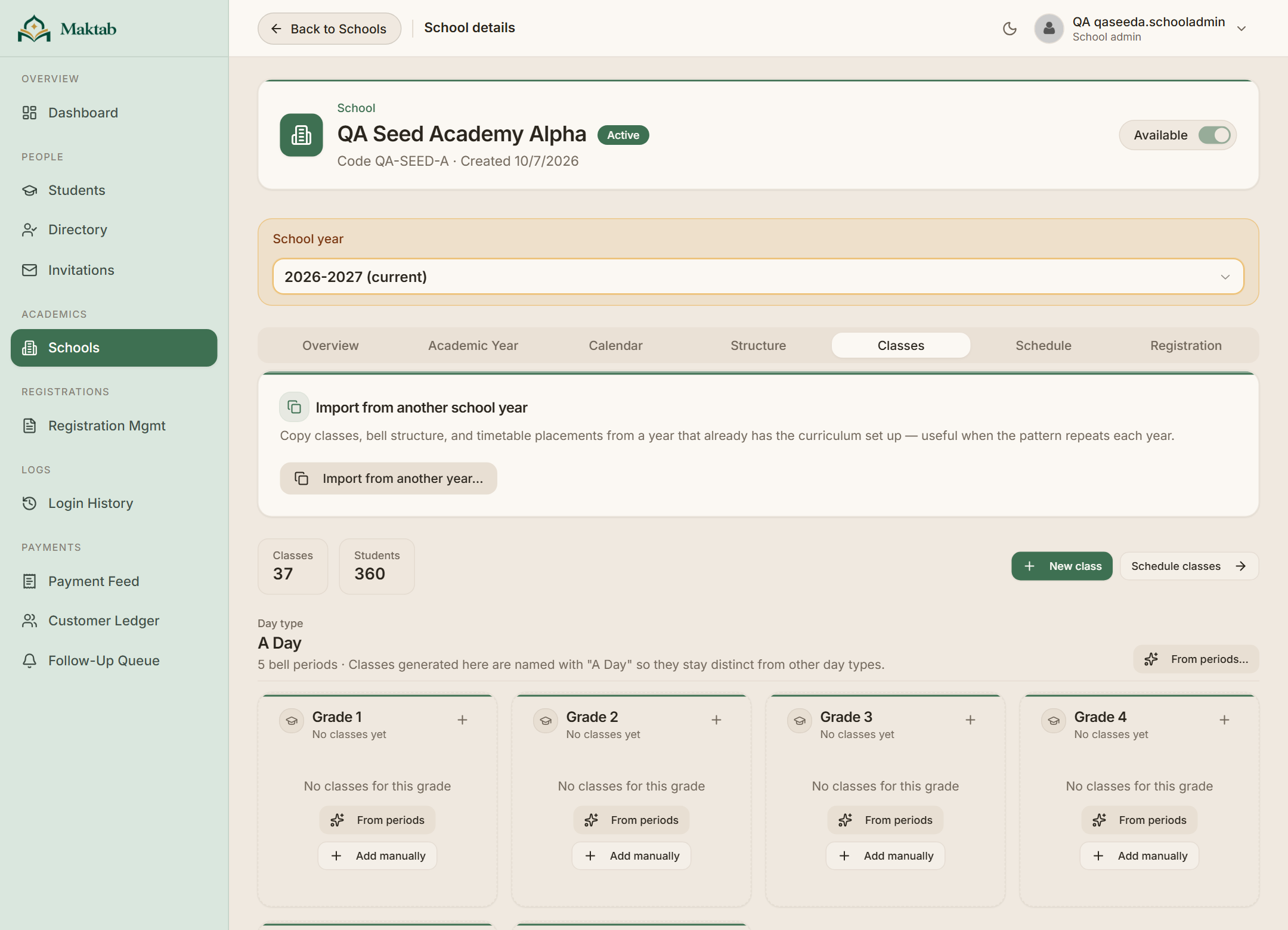The height and width of the screenshot is (930, 1288).
Task: Click the plus icon on Grade 3 card
Action: tap(970, 720)
